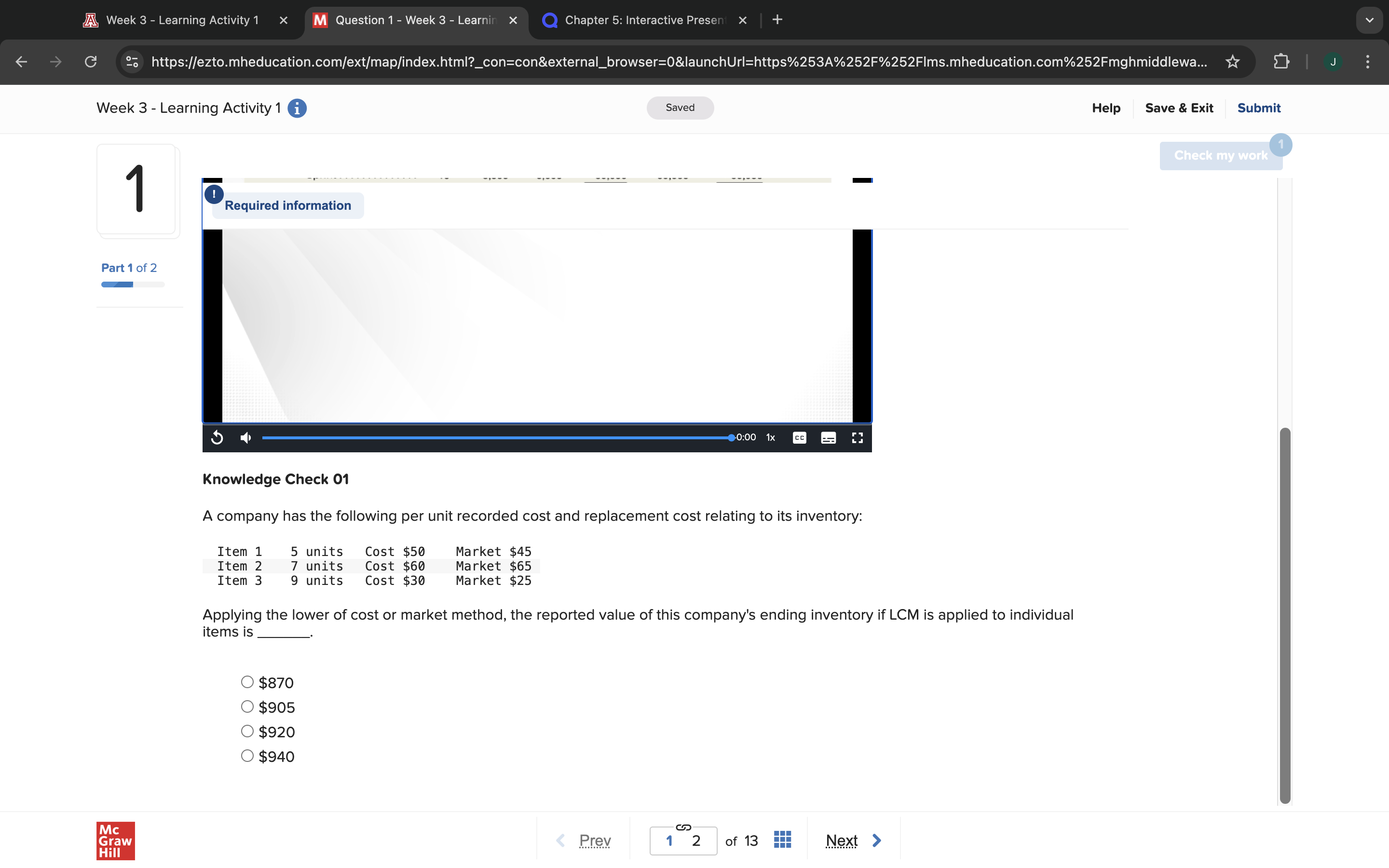Mute the video volume speaker icon

[245, 438]
